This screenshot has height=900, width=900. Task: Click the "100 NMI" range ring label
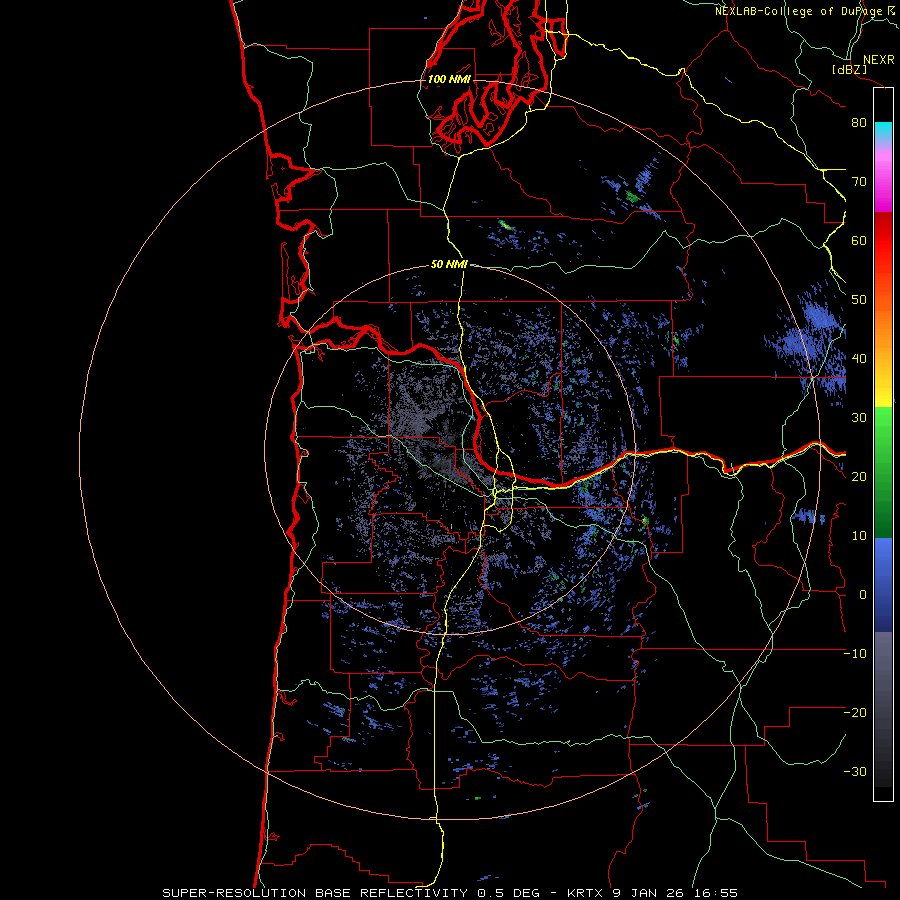tap(449, 79)
